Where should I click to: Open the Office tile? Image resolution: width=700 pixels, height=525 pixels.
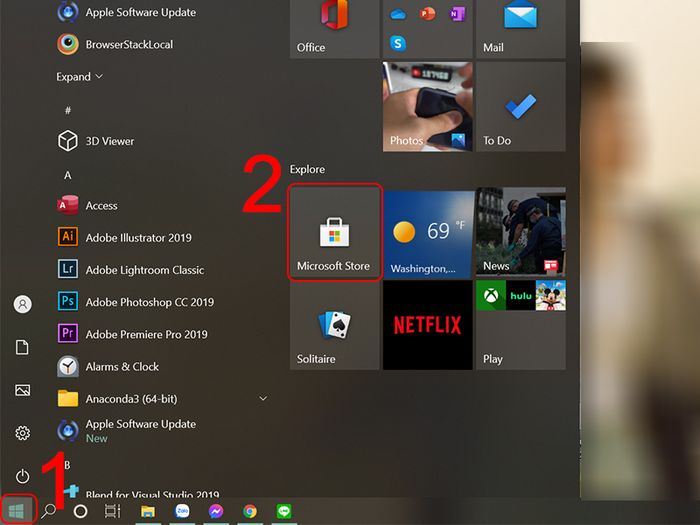(x=335, y=28)
